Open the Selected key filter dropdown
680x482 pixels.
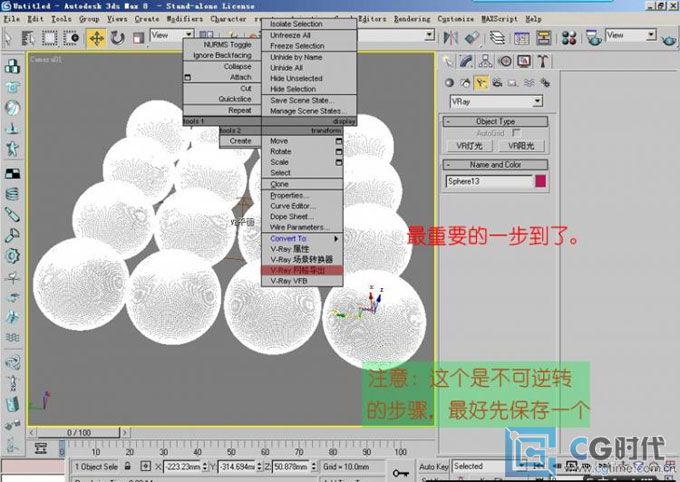[489, 466]
